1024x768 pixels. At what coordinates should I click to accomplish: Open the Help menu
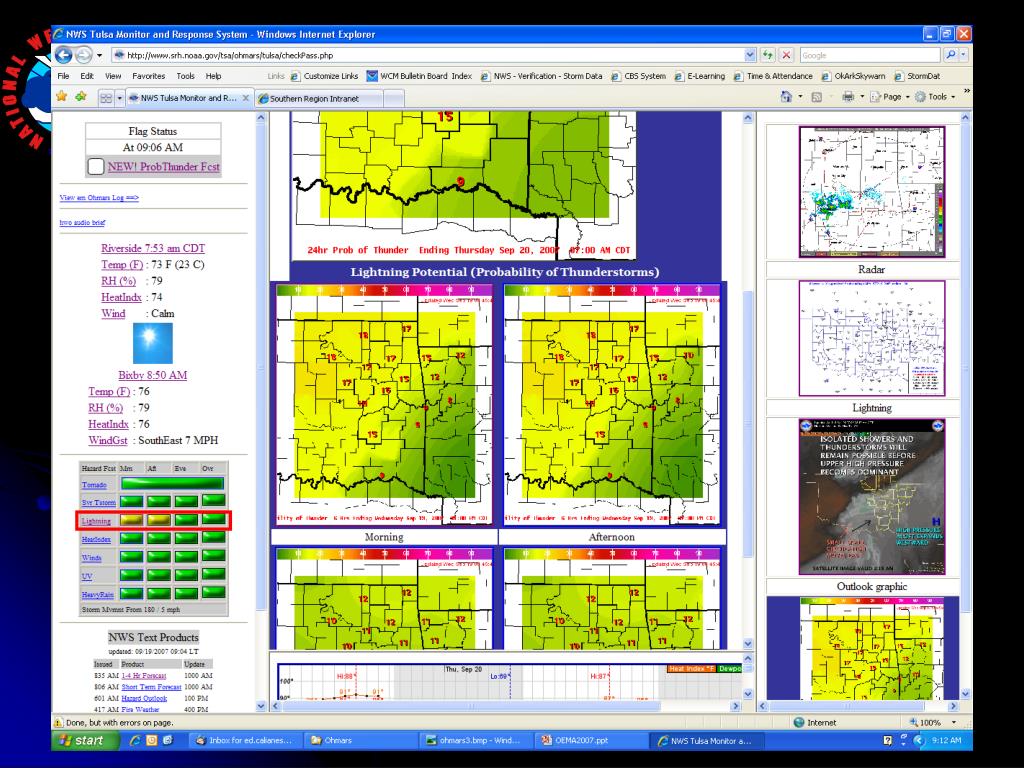click(x=213, y=76)
